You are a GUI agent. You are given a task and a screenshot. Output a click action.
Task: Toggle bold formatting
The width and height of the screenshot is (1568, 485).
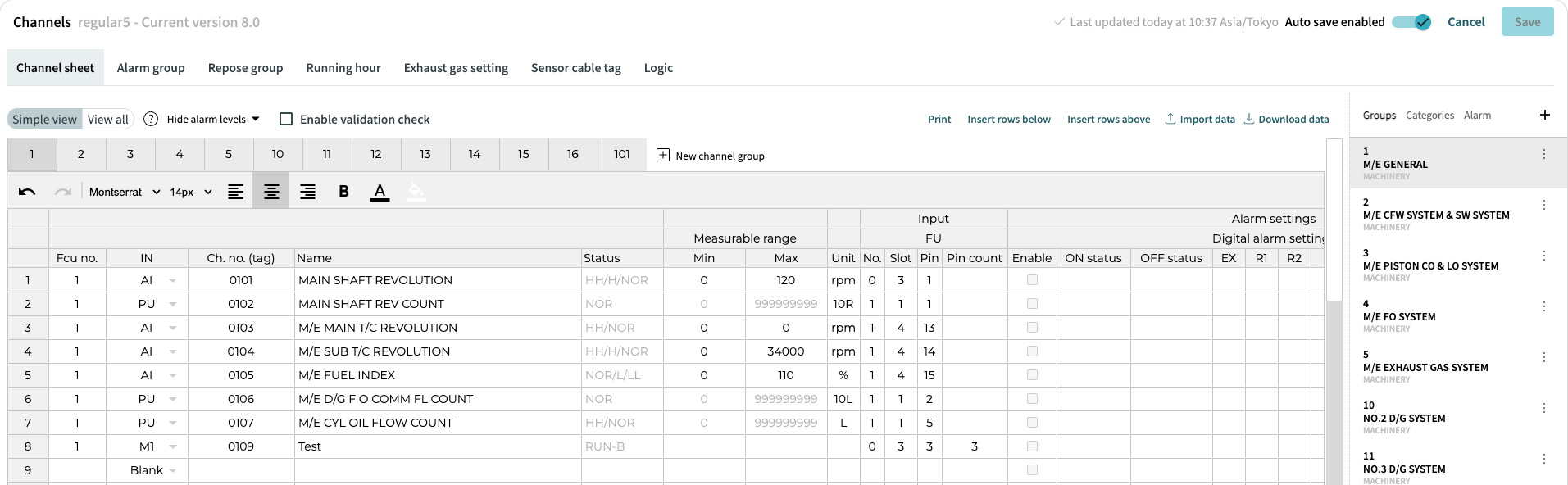tap(343, 192)
